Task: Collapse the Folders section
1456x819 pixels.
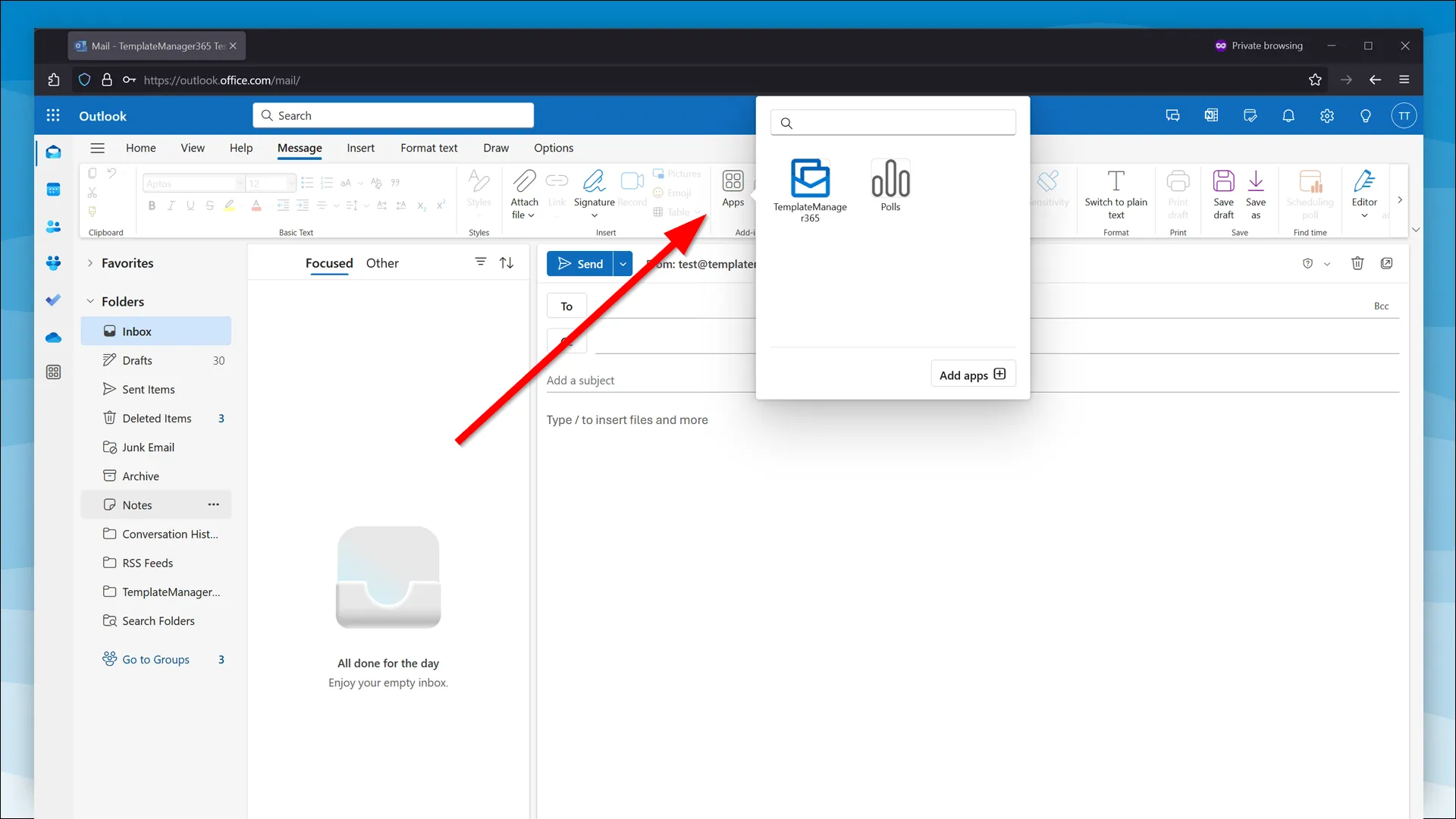Action: [x=91, y=301]
